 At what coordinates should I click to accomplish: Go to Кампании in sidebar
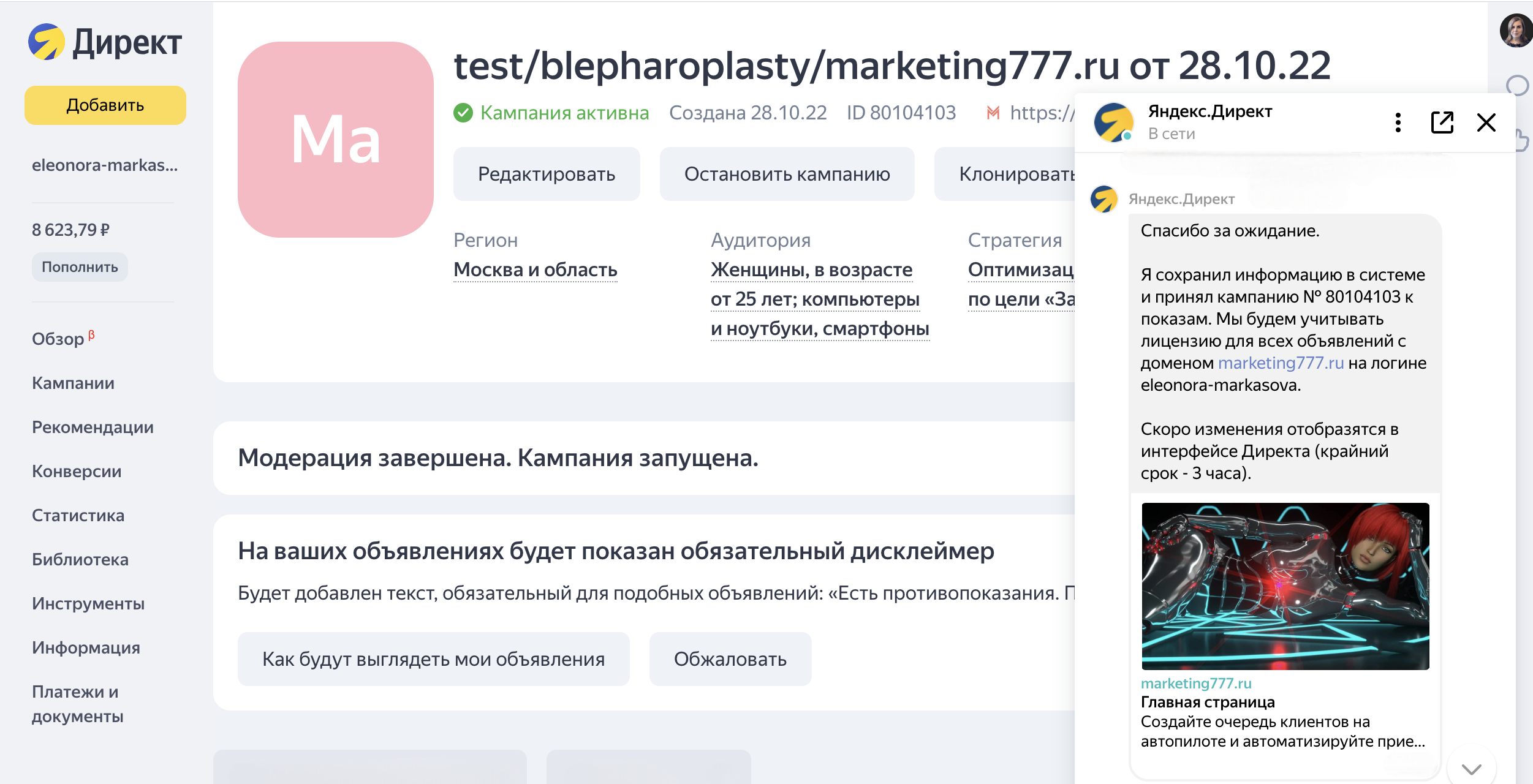click(x=73, y=383)
